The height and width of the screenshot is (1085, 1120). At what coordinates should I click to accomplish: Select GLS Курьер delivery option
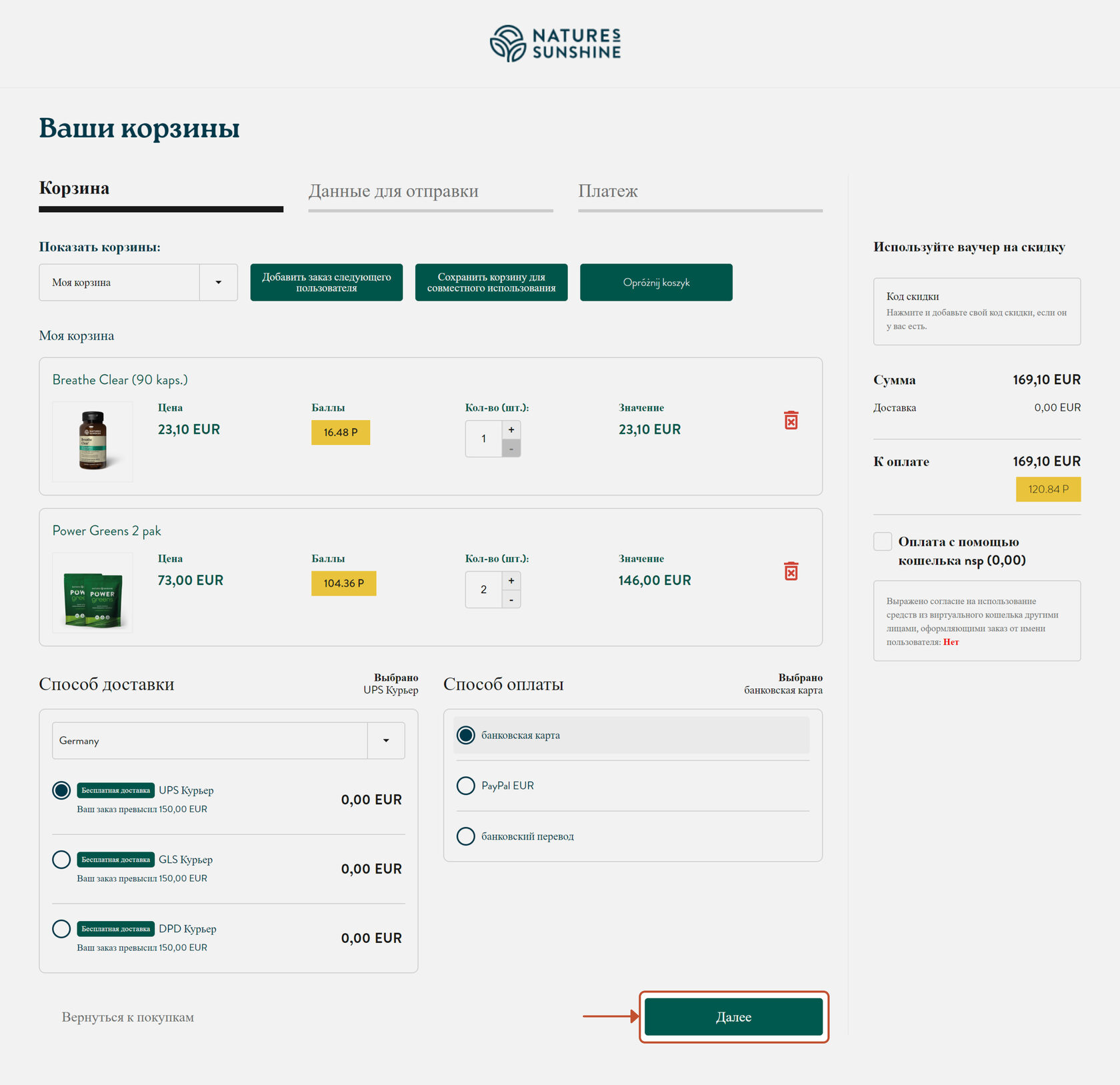pos(61,860)
